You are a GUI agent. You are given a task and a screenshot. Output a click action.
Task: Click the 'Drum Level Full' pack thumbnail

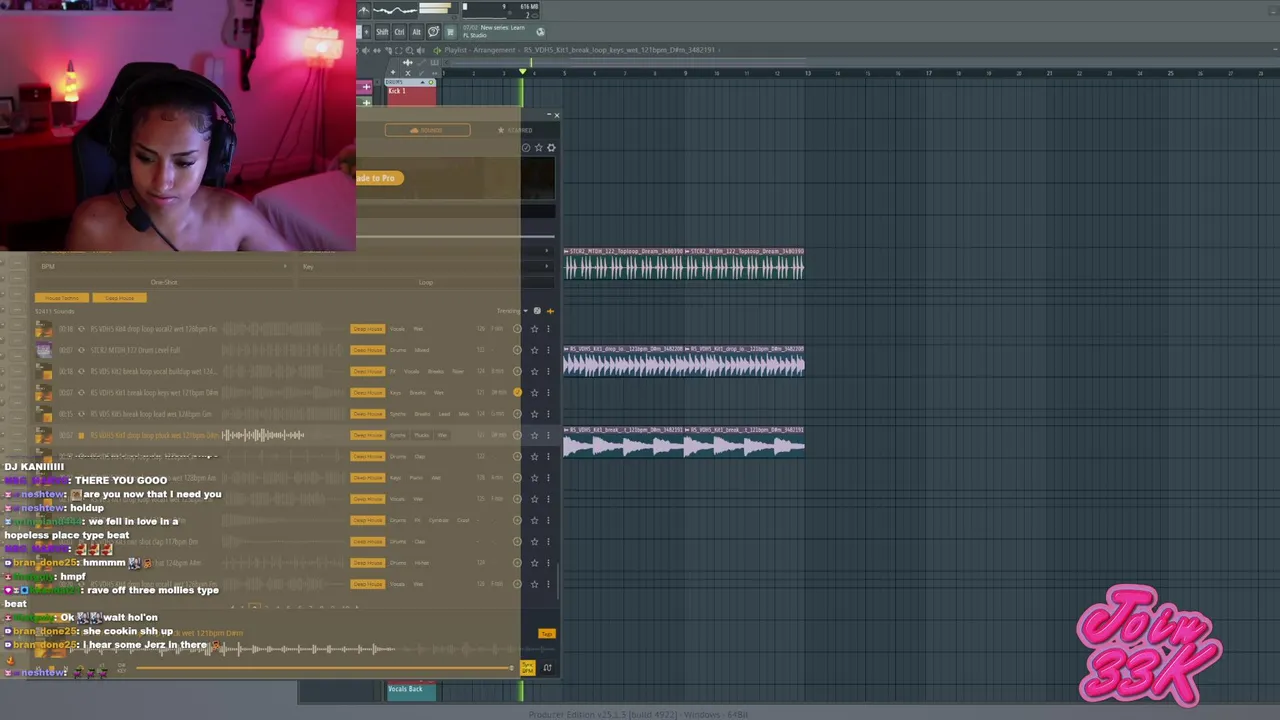tap(44, 350)
